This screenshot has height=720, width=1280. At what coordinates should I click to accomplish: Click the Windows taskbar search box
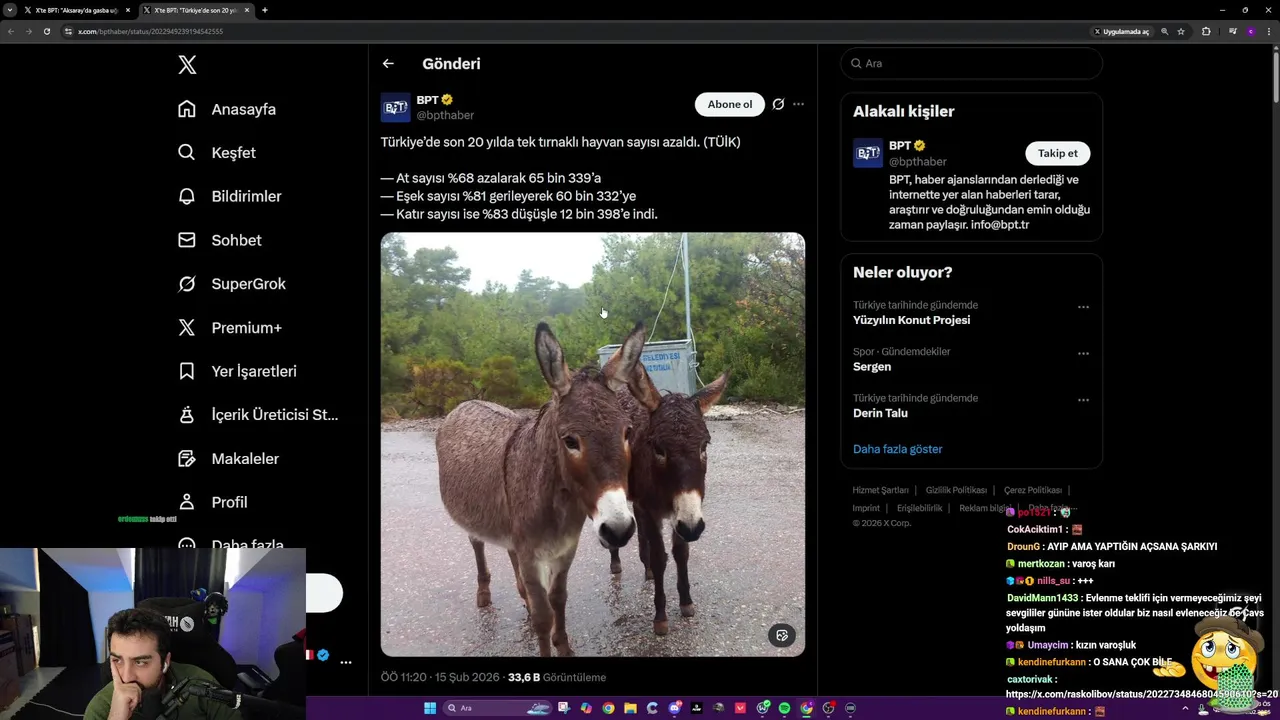coord(500,708)
